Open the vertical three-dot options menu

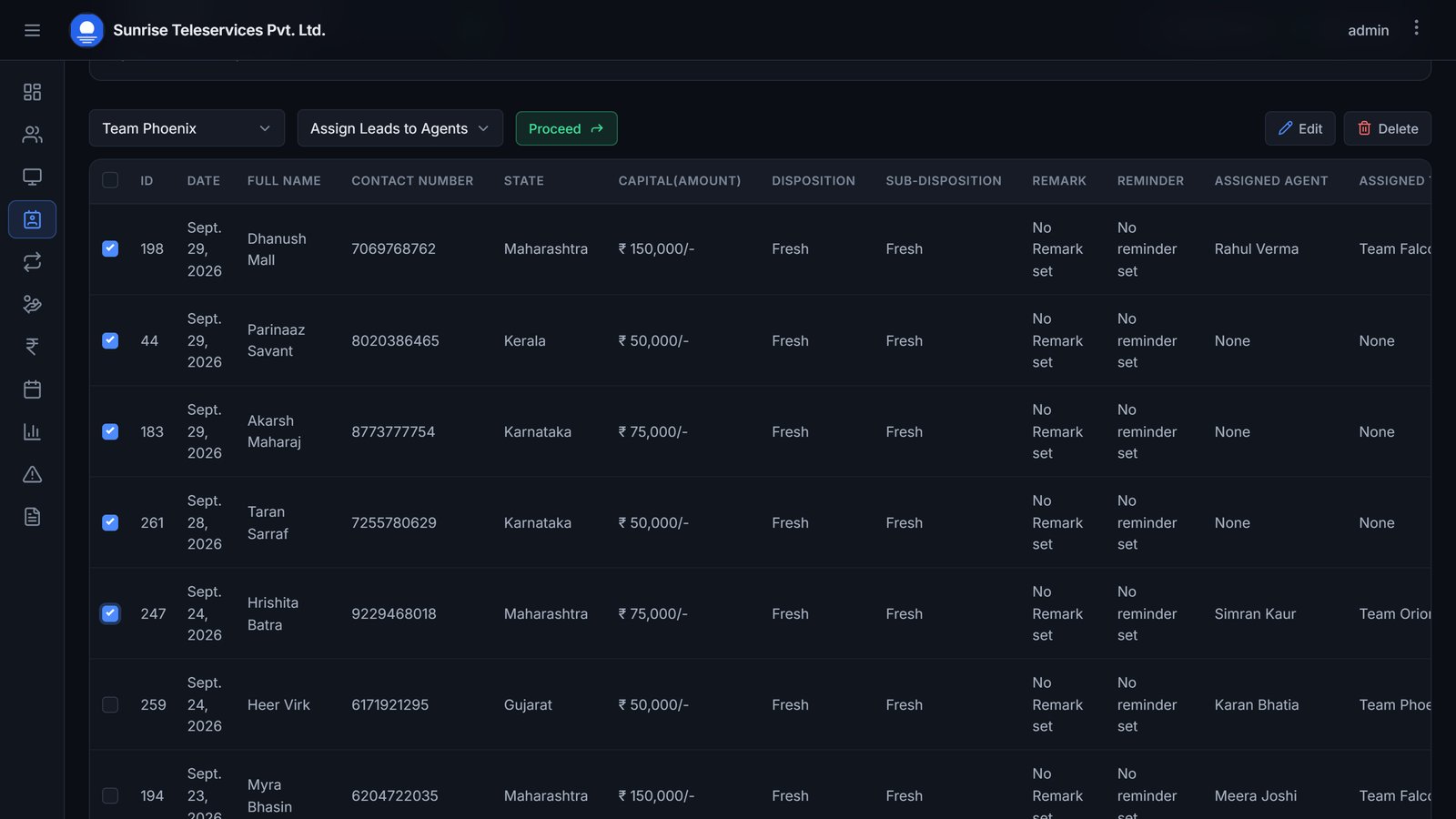[1416, 28]
